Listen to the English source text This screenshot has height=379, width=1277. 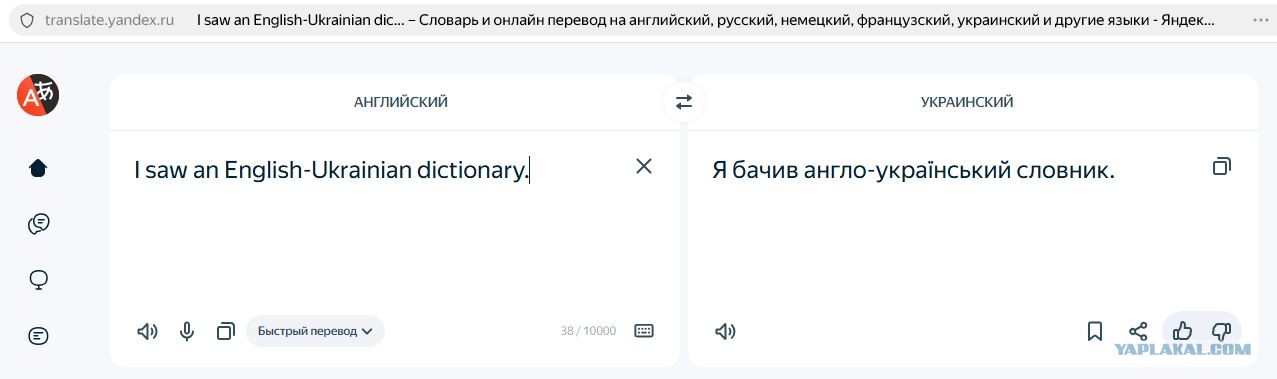147,331
